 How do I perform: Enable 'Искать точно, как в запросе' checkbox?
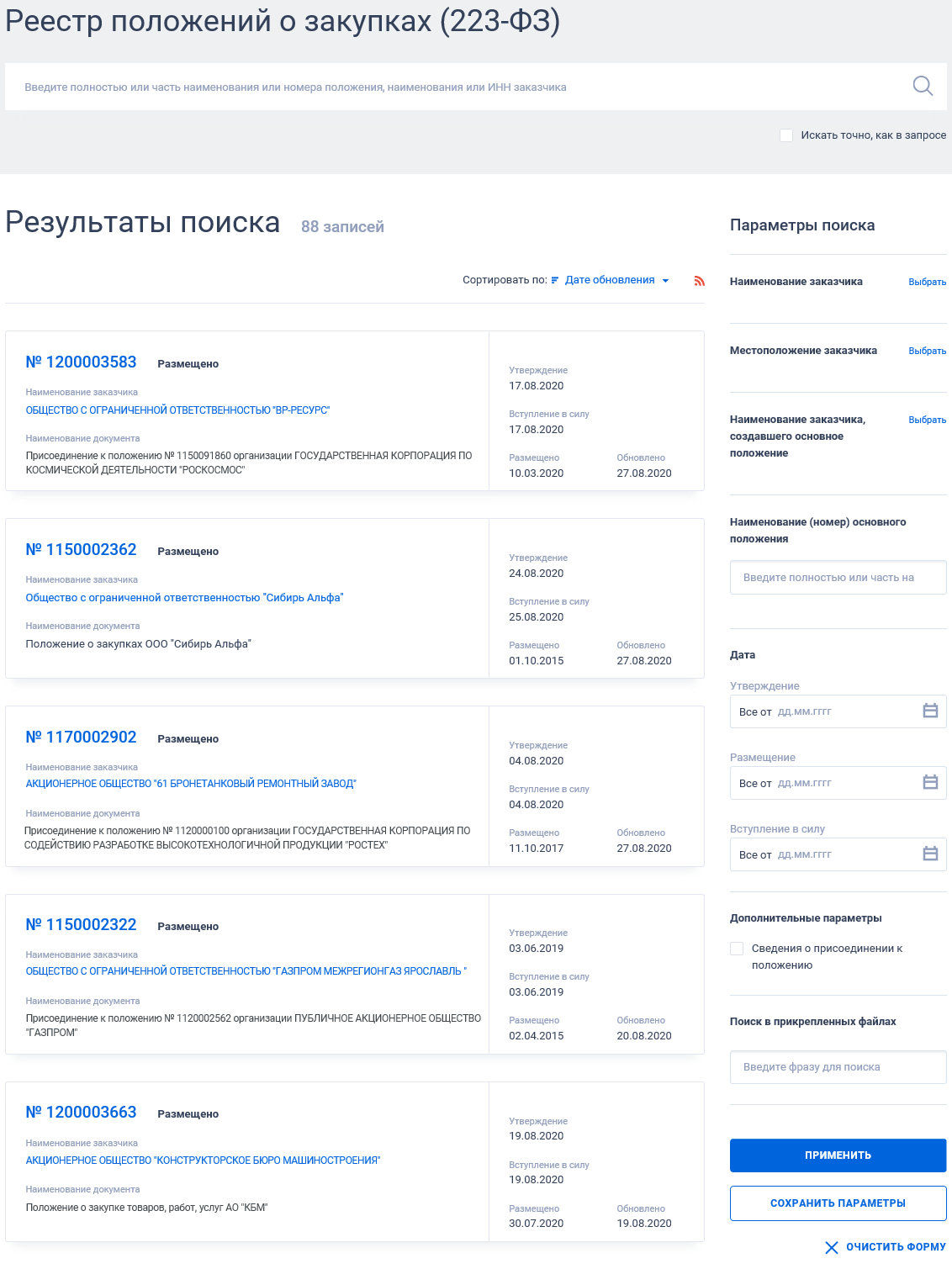click(x=786, y=135)
